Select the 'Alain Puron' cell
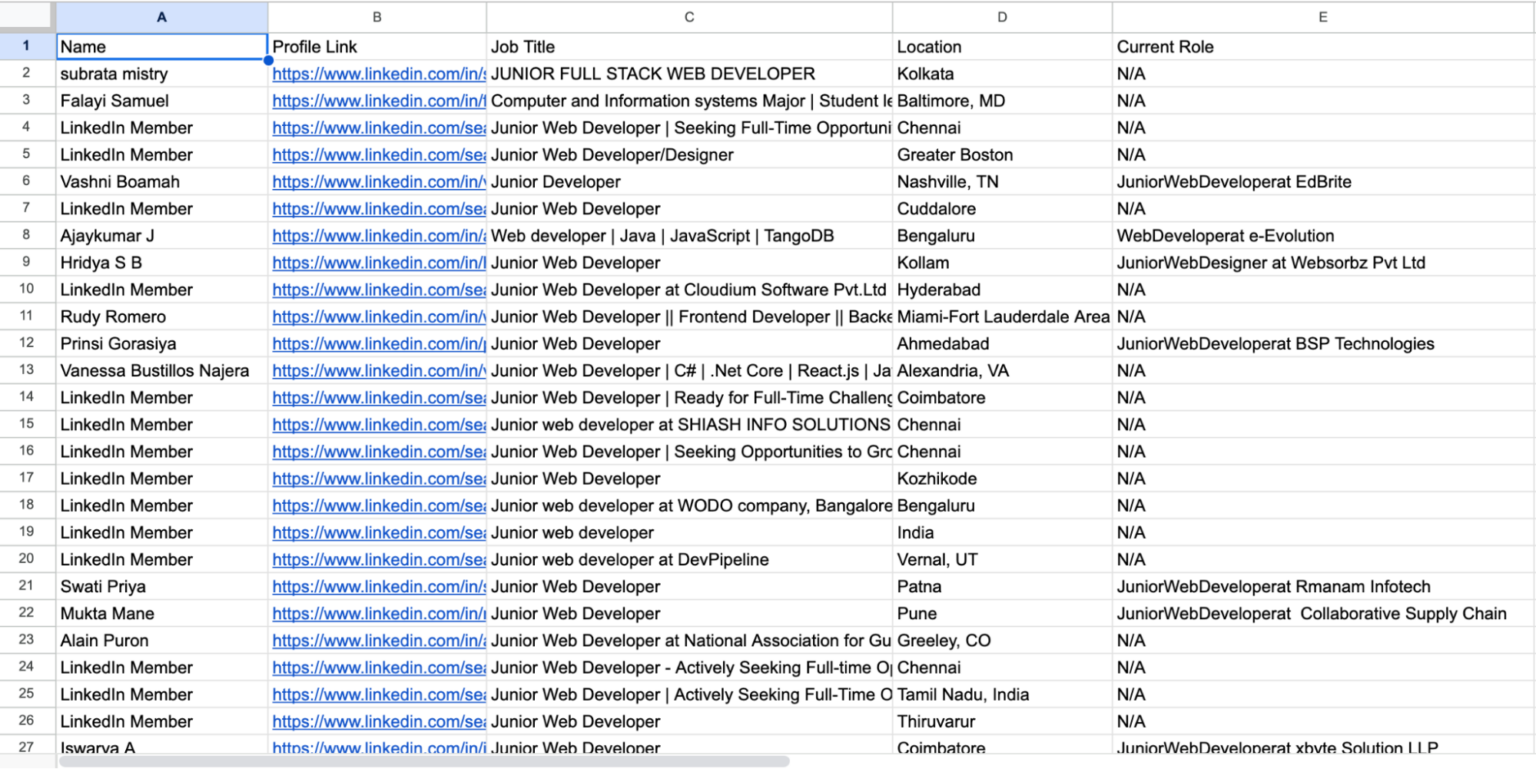 162,640
